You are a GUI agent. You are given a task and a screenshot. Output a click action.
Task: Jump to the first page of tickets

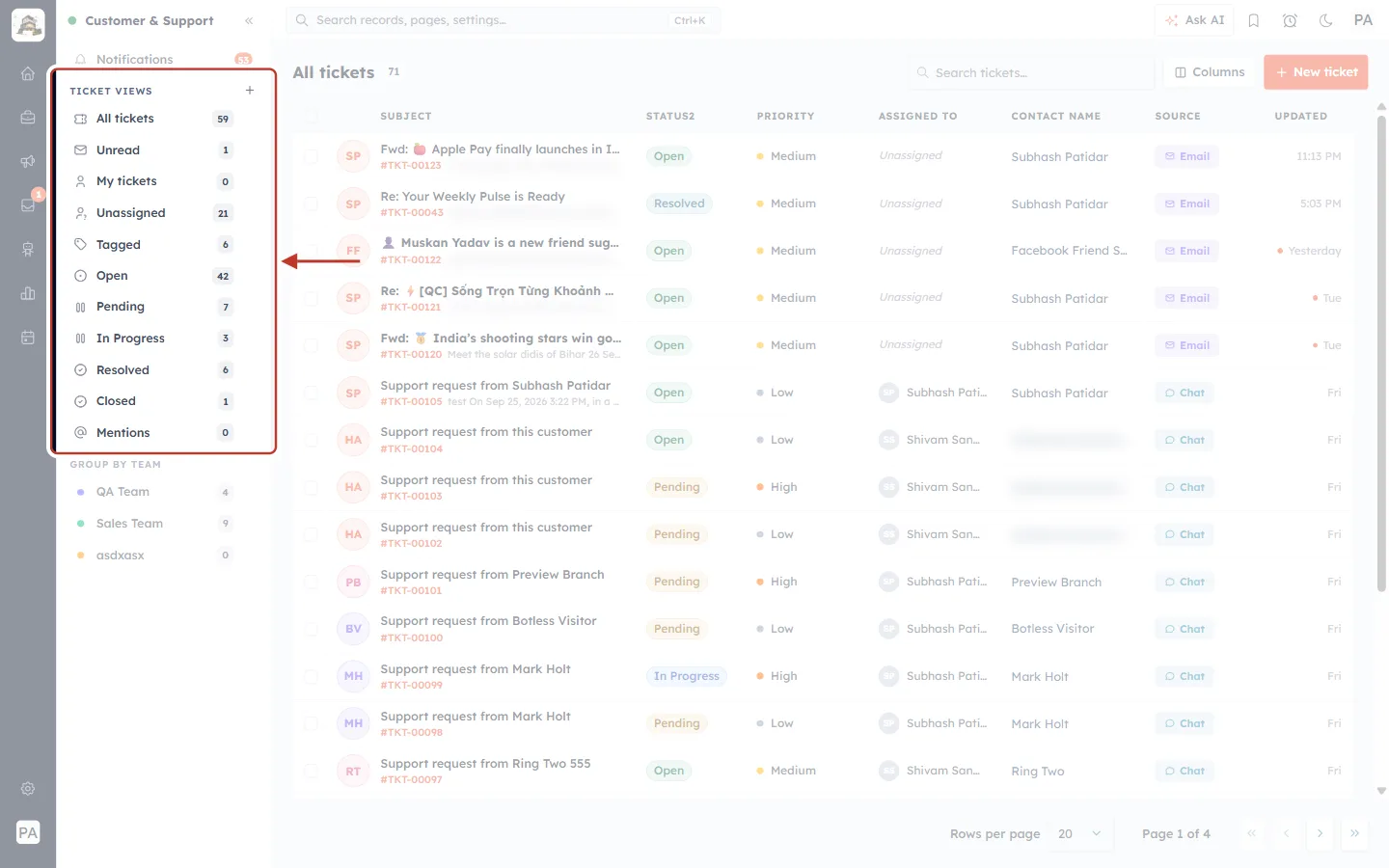pyautogui.click(x=1251, y=834)
